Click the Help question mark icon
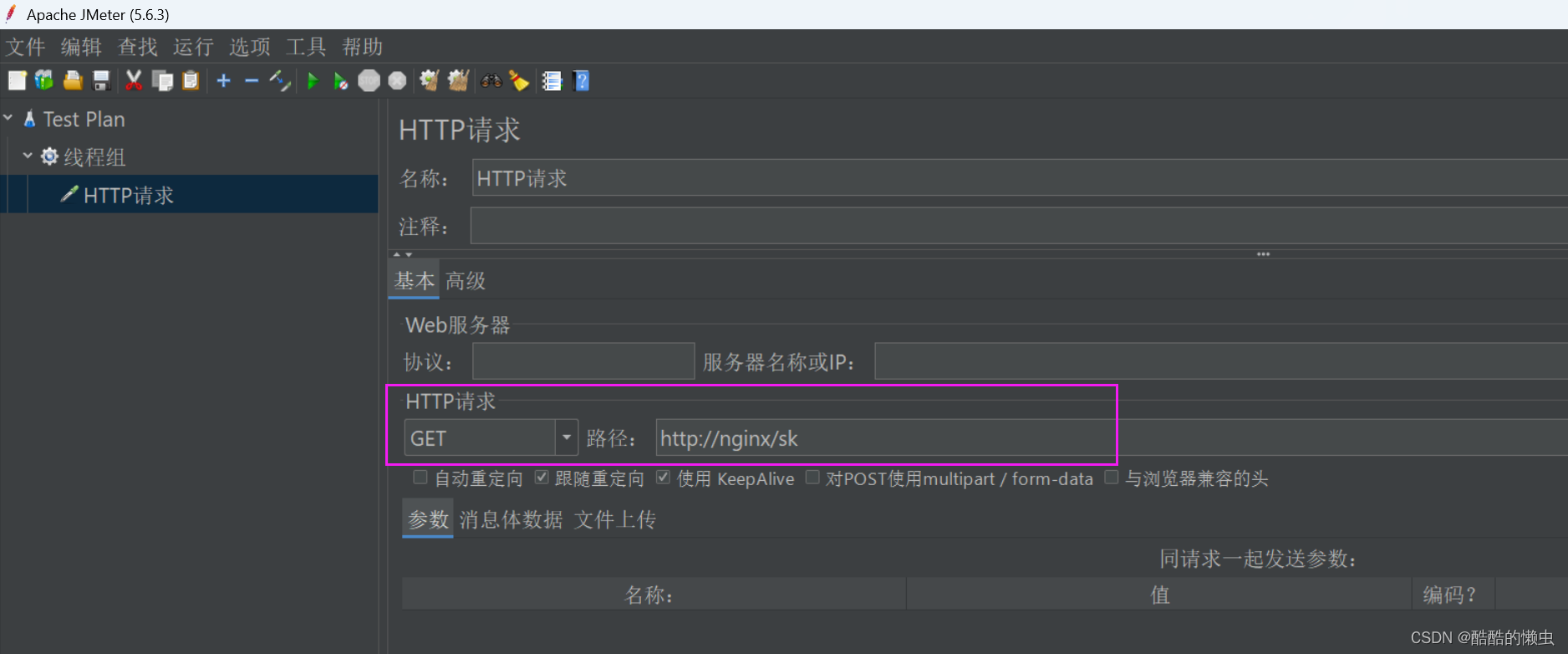Screen dimensions: 1568x654 pyautogui.click(x=582, y=80)
